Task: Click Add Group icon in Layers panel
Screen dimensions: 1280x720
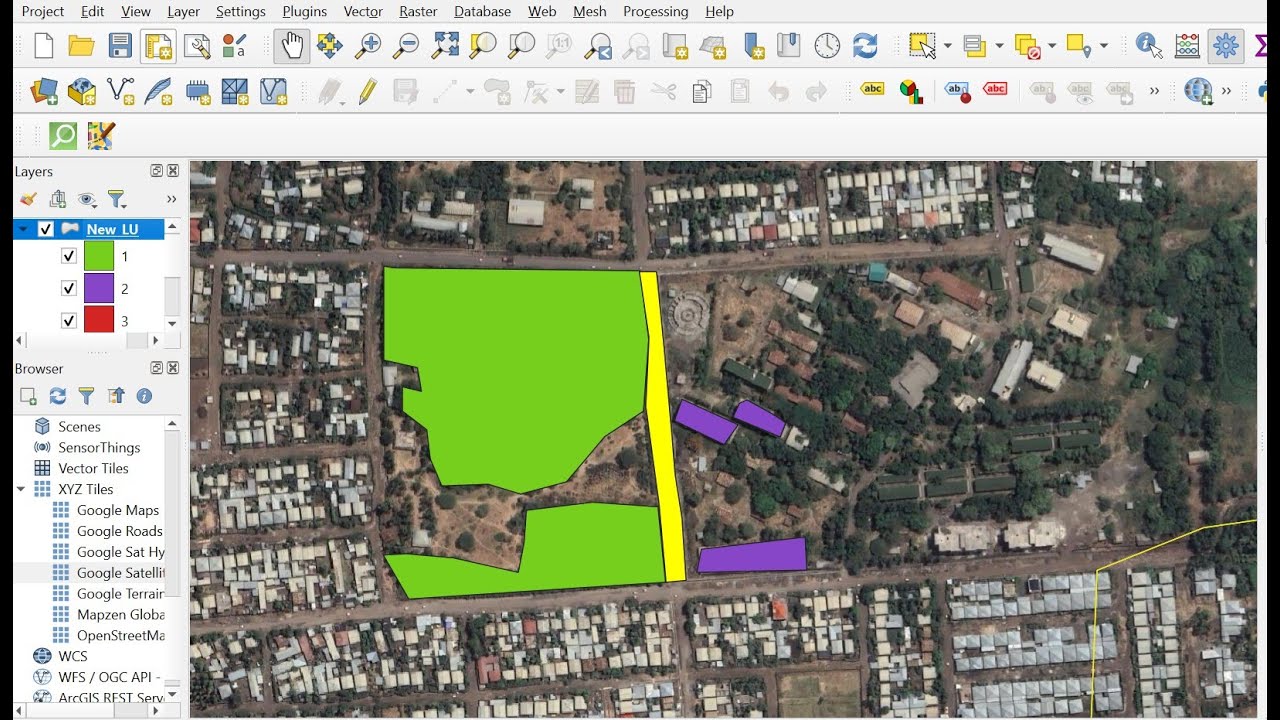Action: 57,199
